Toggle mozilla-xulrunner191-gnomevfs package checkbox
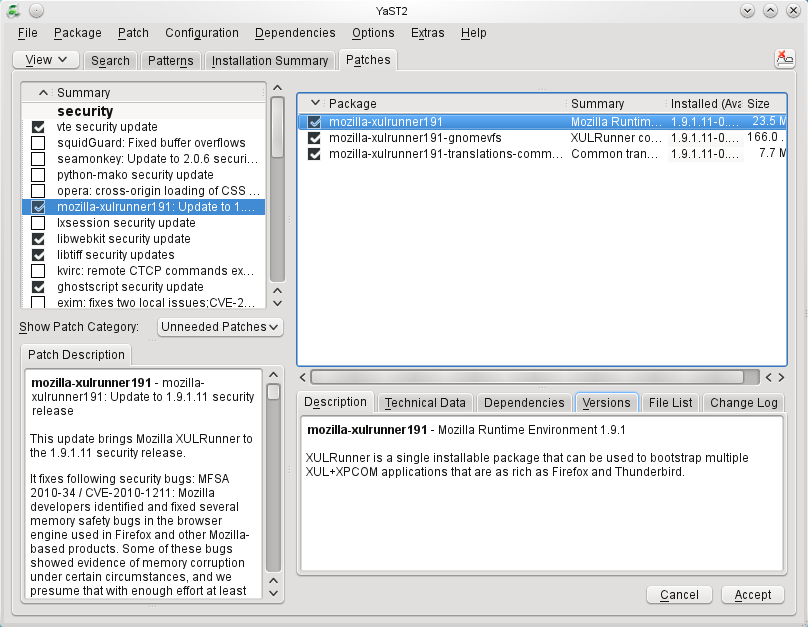 (x=314, y=138)
